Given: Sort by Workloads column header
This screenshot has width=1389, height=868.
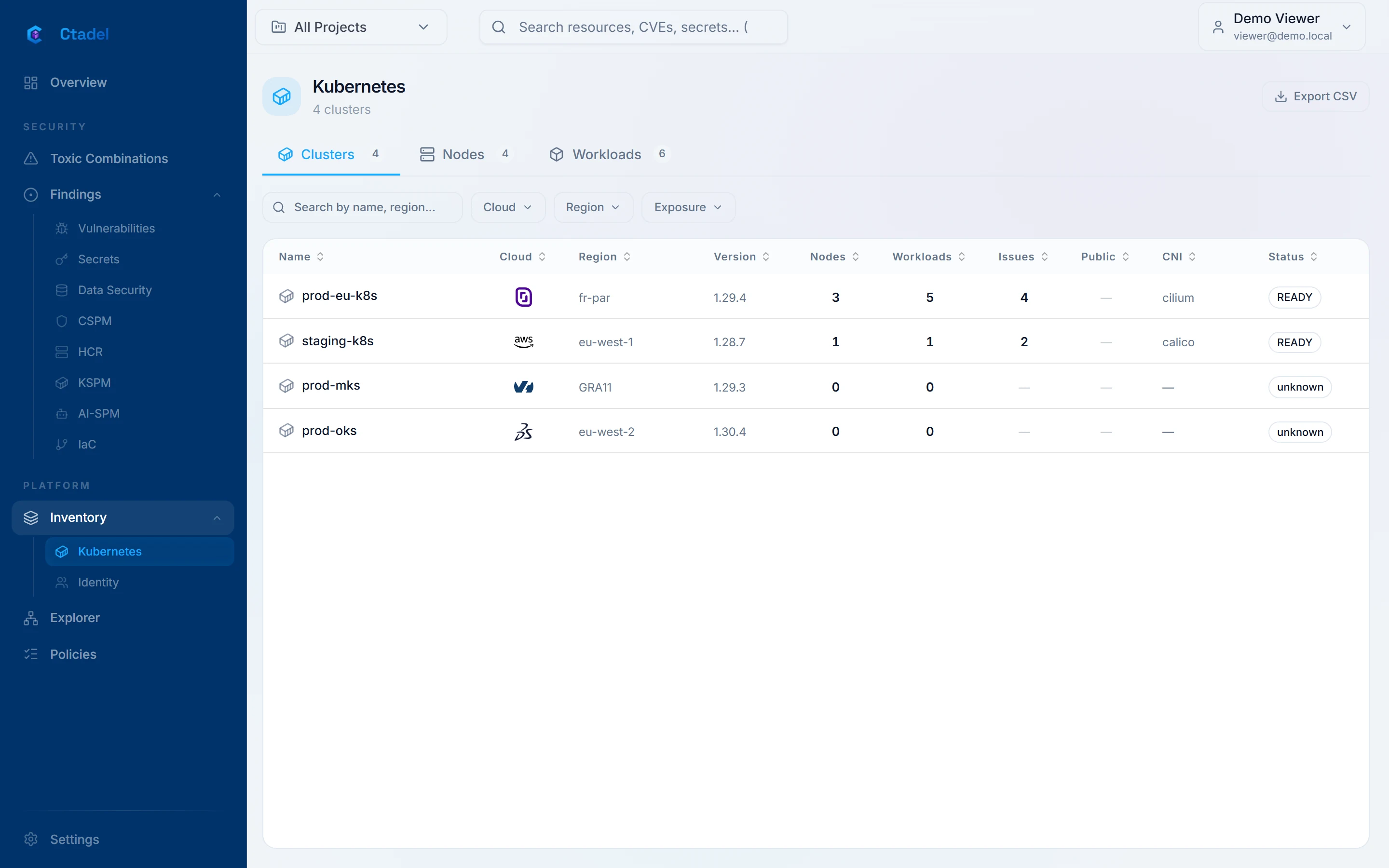Looking at the screenshot, I should [x=929, y=257].
